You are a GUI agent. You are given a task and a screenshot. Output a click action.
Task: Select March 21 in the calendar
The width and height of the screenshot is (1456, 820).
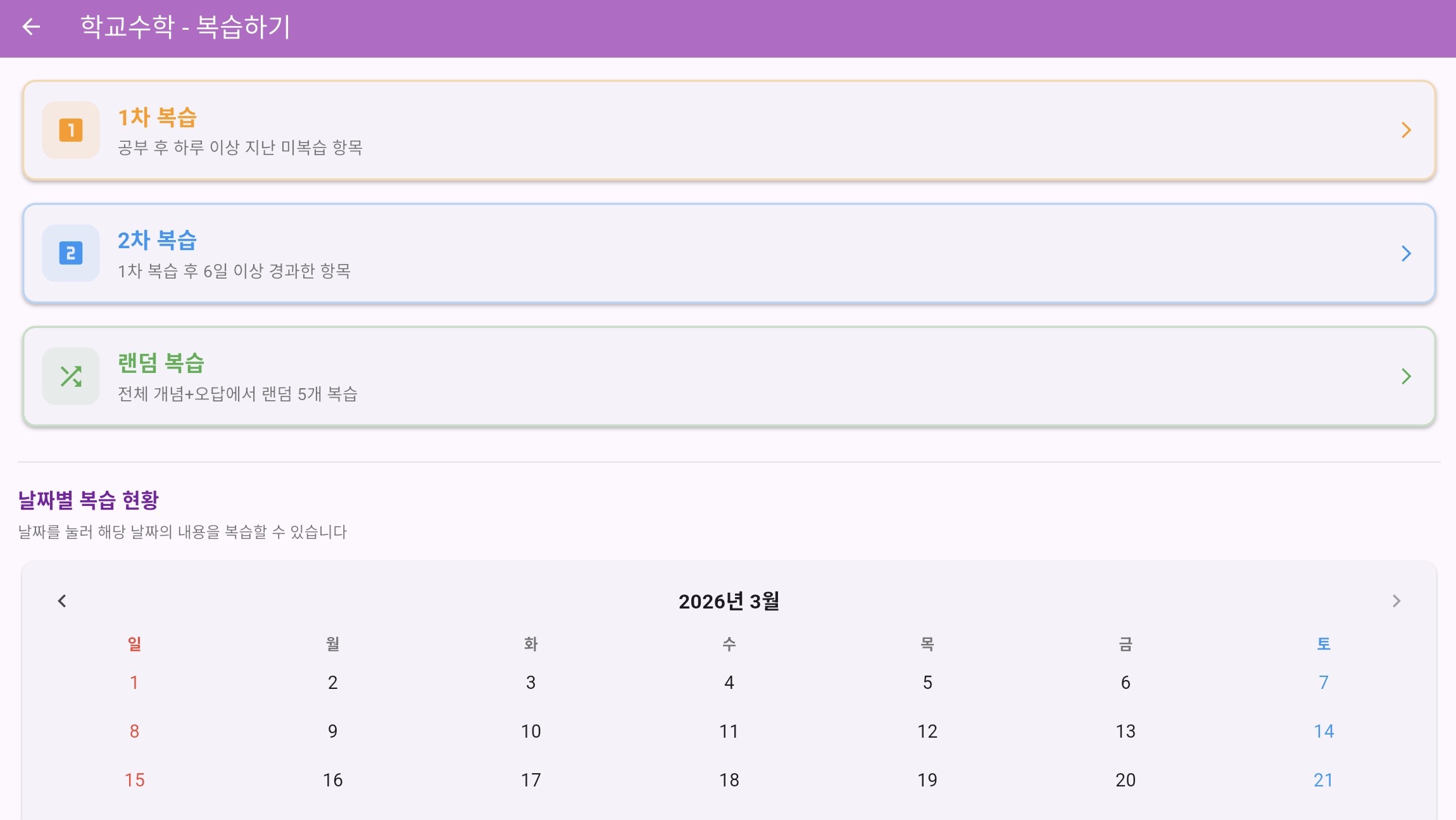point(1323,779)
